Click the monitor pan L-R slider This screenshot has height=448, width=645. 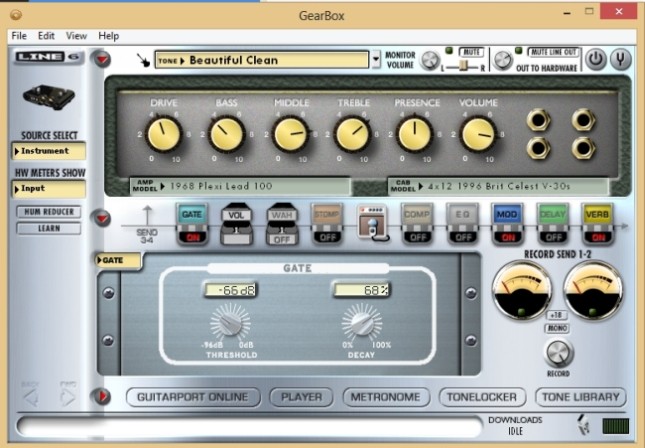[464, 66]
